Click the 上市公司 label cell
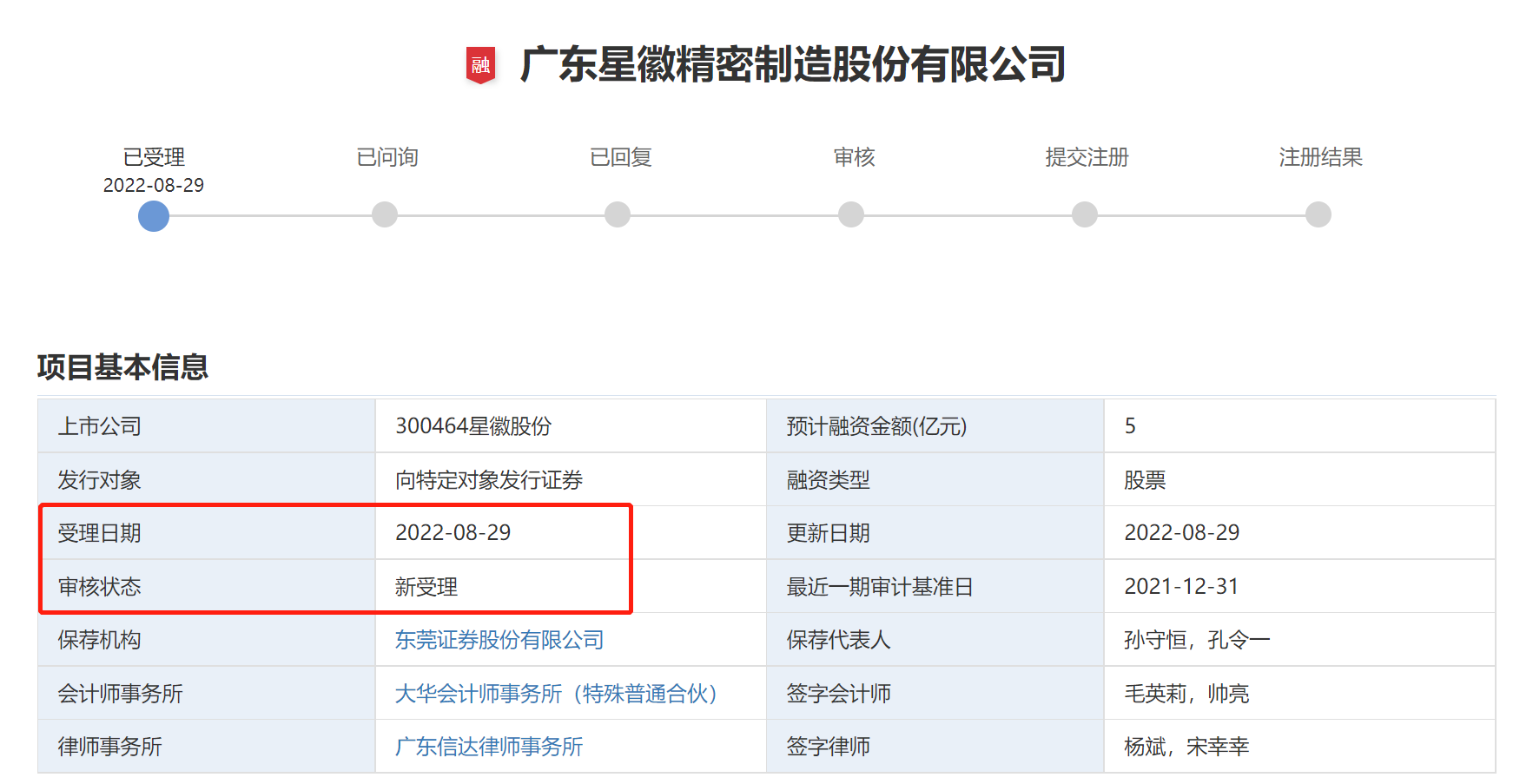1533x784 pixels. [207, 426]
